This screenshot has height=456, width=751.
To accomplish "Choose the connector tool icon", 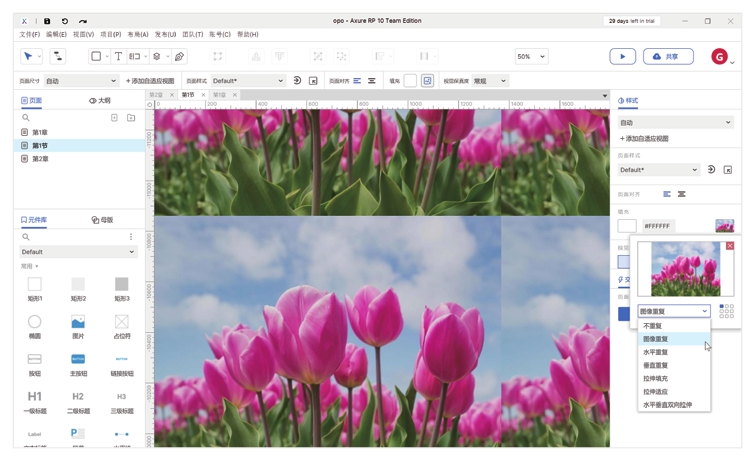I will pyautogui.click(x=58, y=57).
